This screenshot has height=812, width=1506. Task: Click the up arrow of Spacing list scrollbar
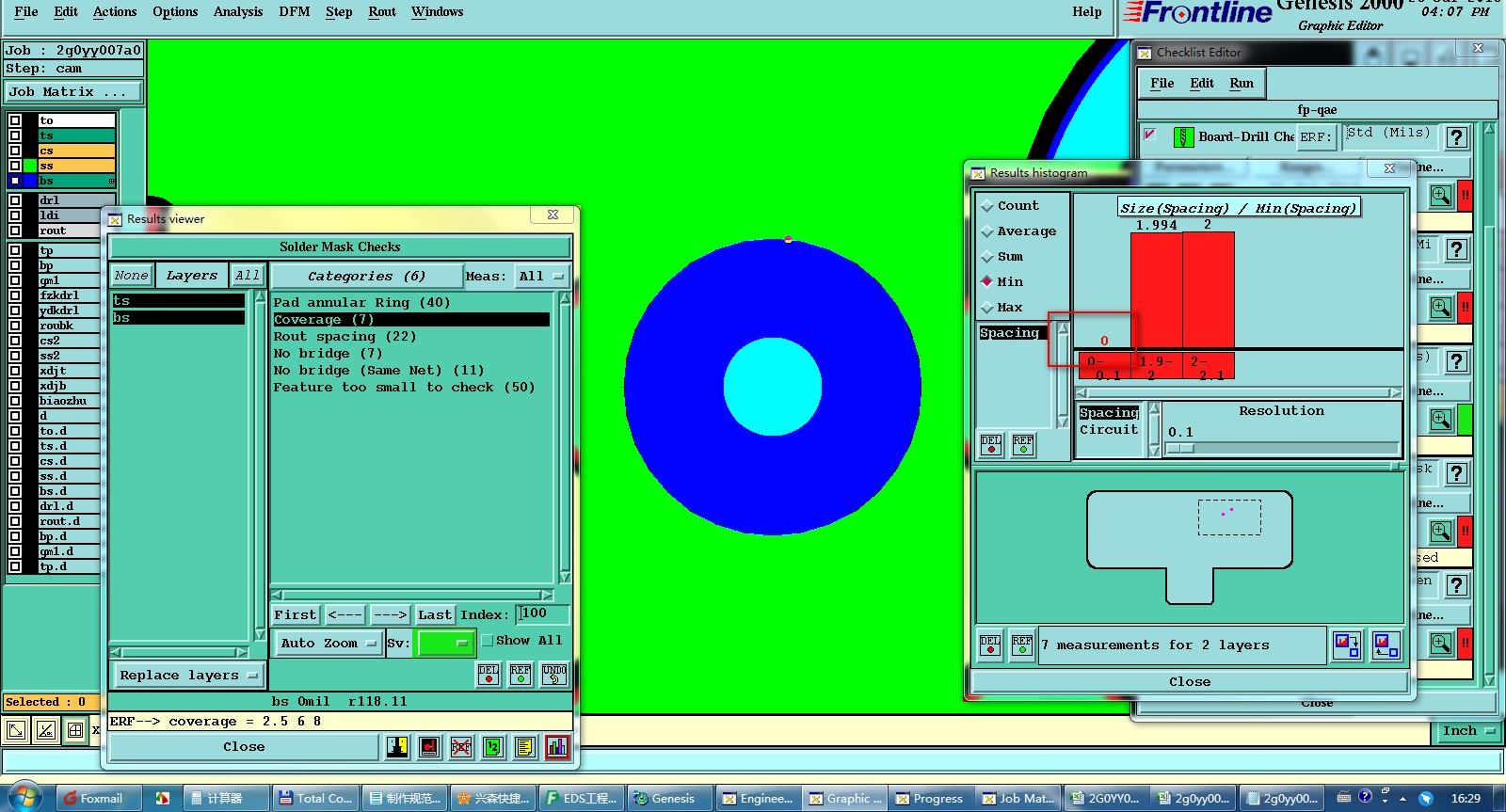tap(1063, 328)
